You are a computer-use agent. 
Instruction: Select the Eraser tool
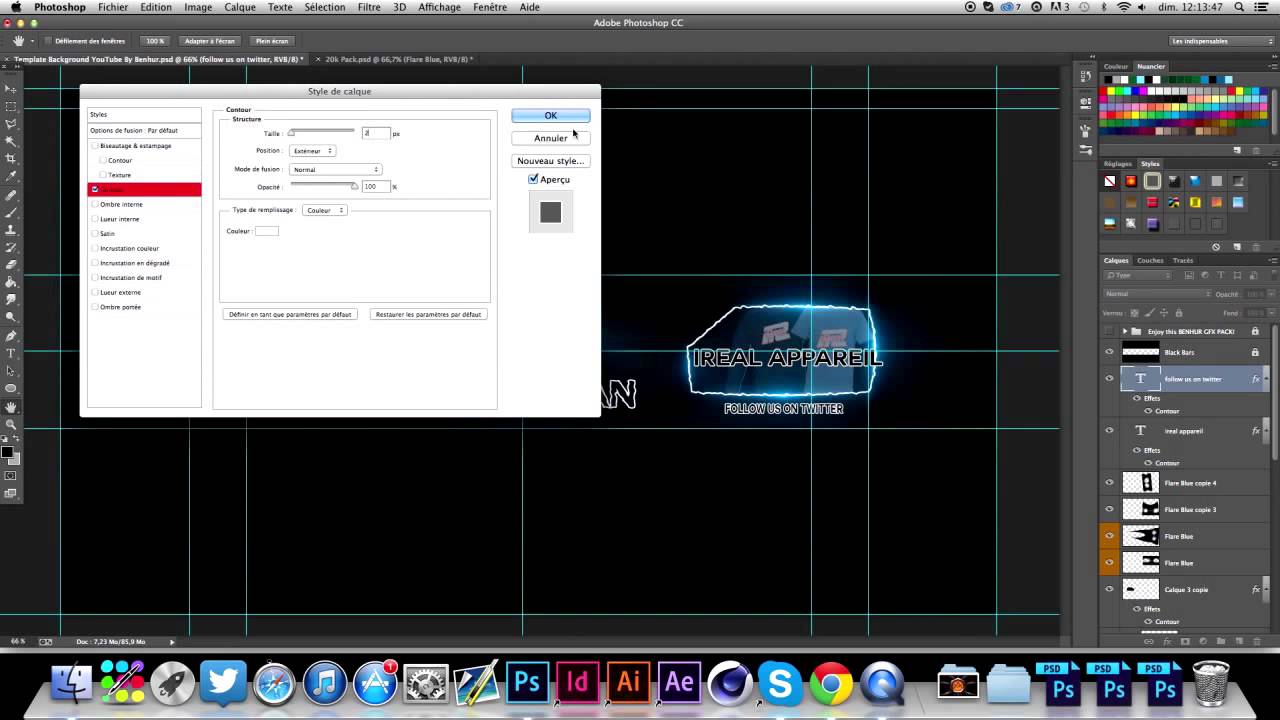pyautogui.click(x=11, y=265)
